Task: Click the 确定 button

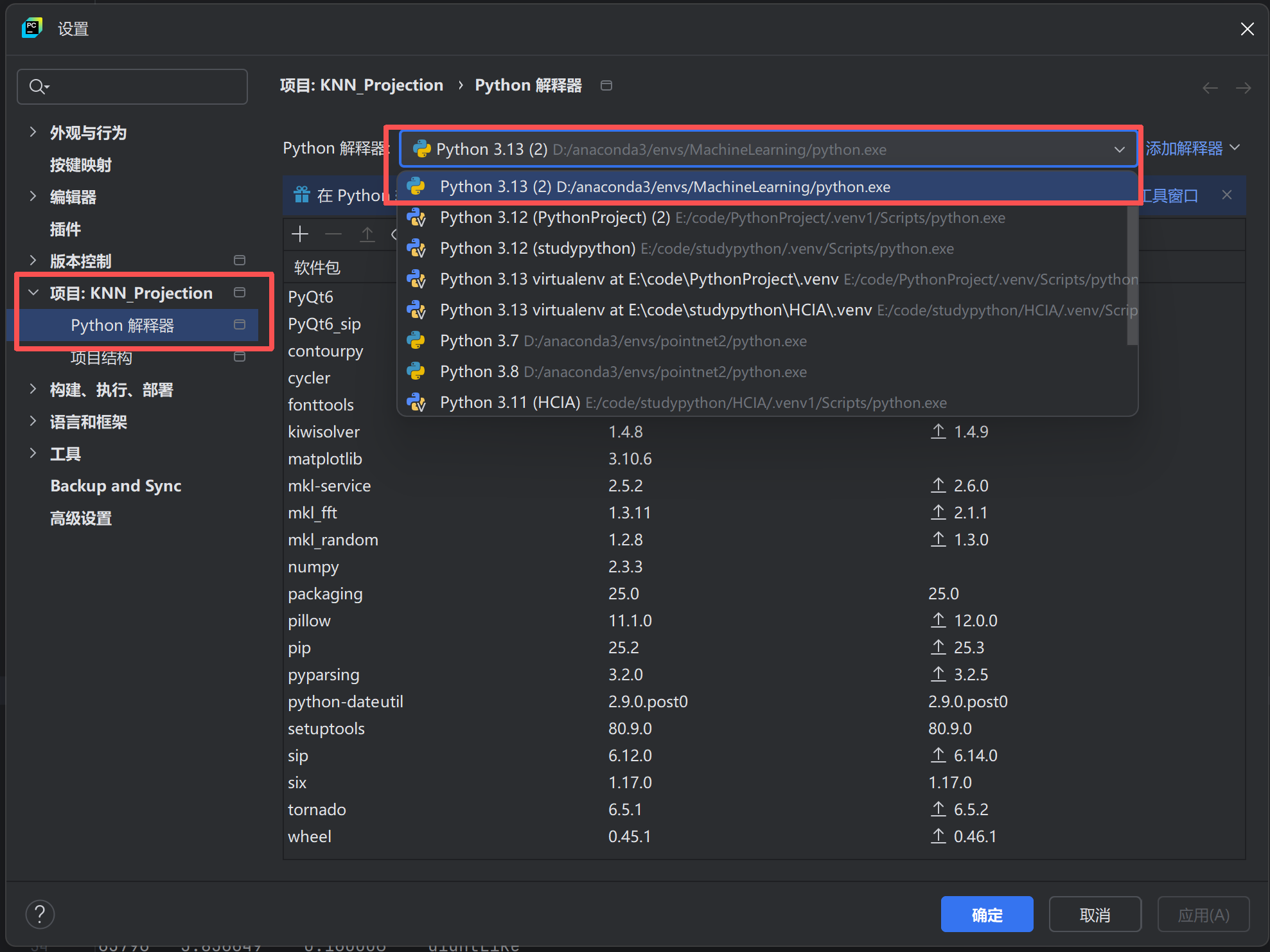Action: (987, 914)
